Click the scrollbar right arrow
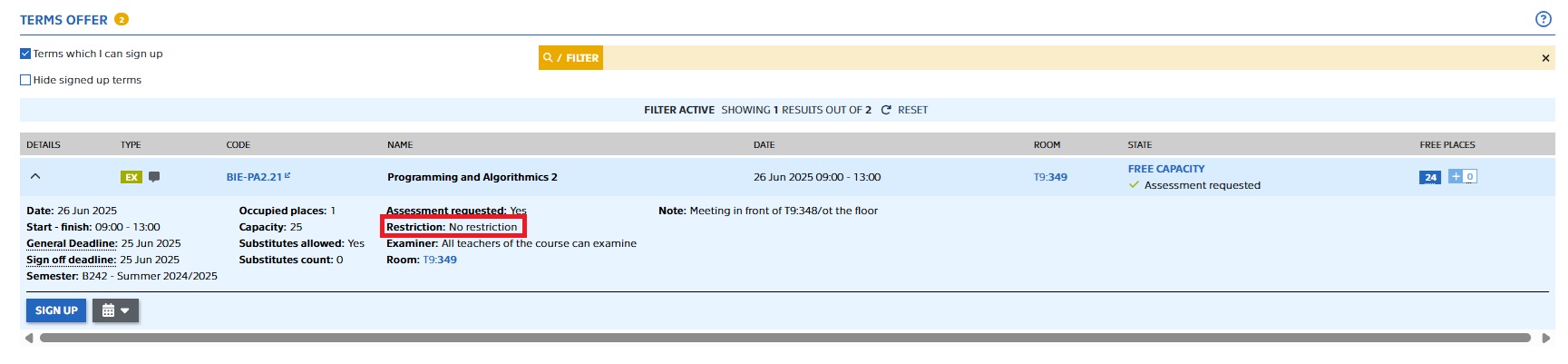This screenshot has width=1568, height=364. click(x=1546, y=338)
